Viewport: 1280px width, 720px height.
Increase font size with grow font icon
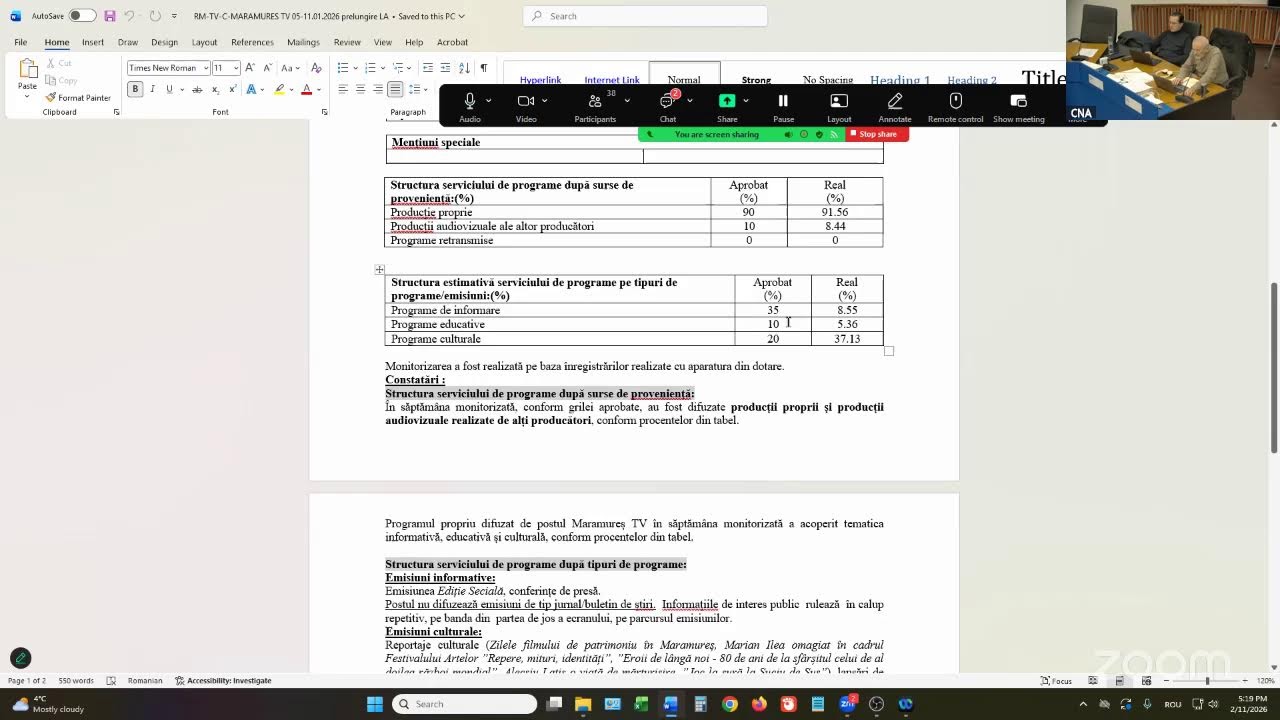pyautogui.click(x=250, y=68)
